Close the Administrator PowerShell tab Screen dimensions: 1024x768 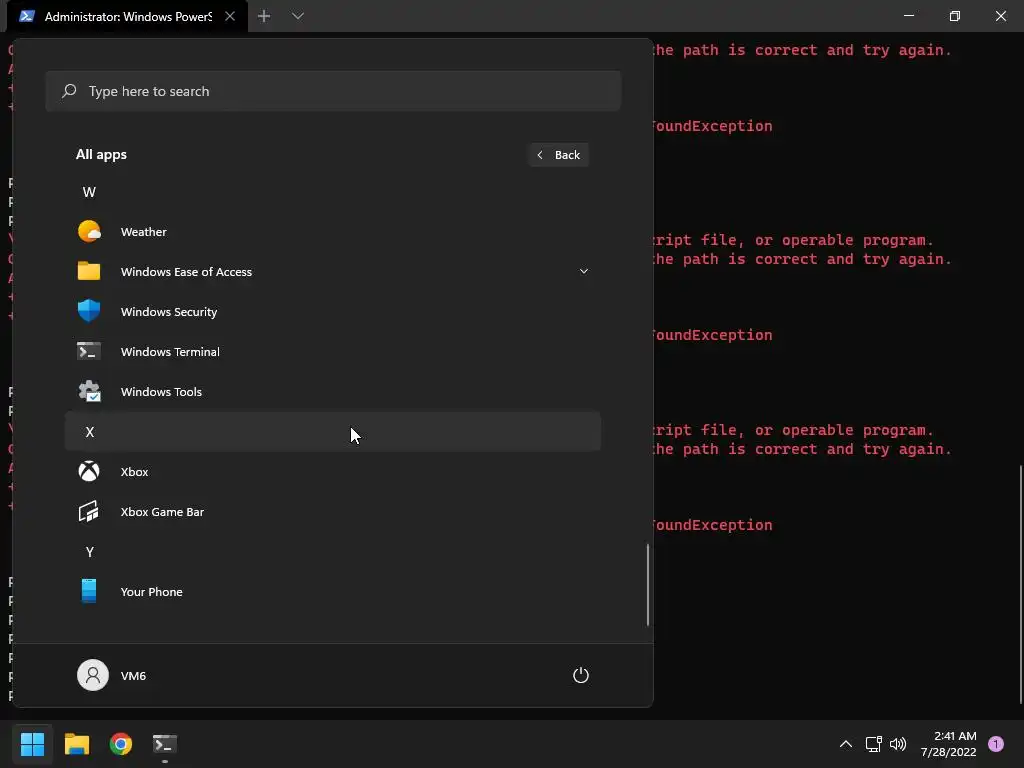230,16
